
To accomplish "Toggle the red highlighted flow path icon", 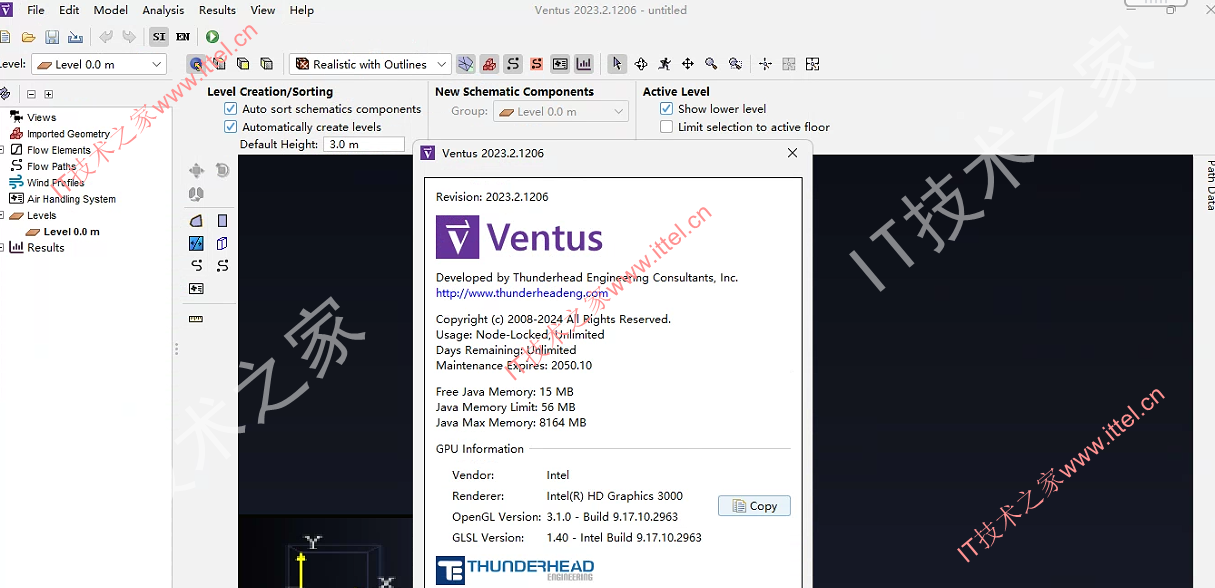I will click(x=536, y=64).
